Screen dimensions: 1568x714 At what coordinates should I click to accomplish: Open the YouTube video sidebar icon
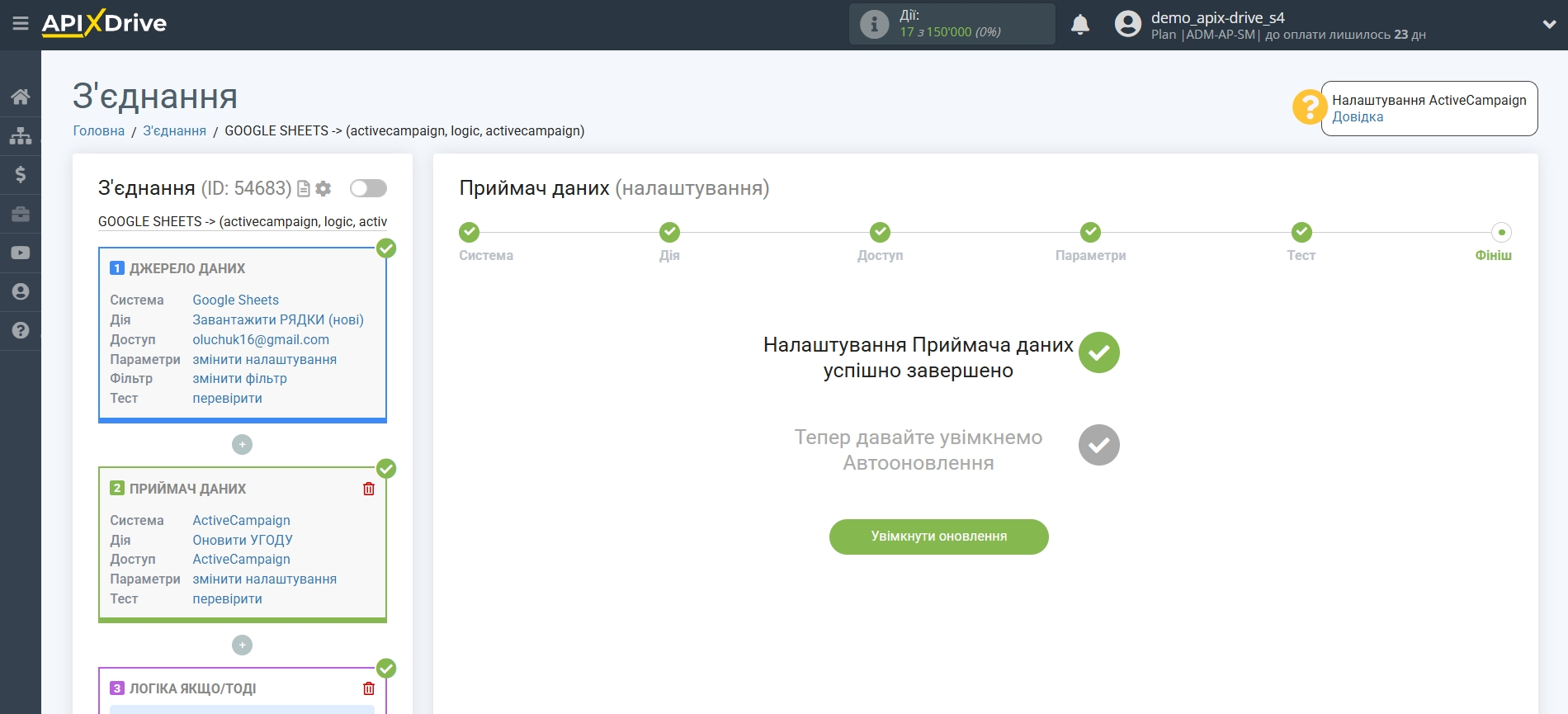pyautogui.click(x=21, y=253)
